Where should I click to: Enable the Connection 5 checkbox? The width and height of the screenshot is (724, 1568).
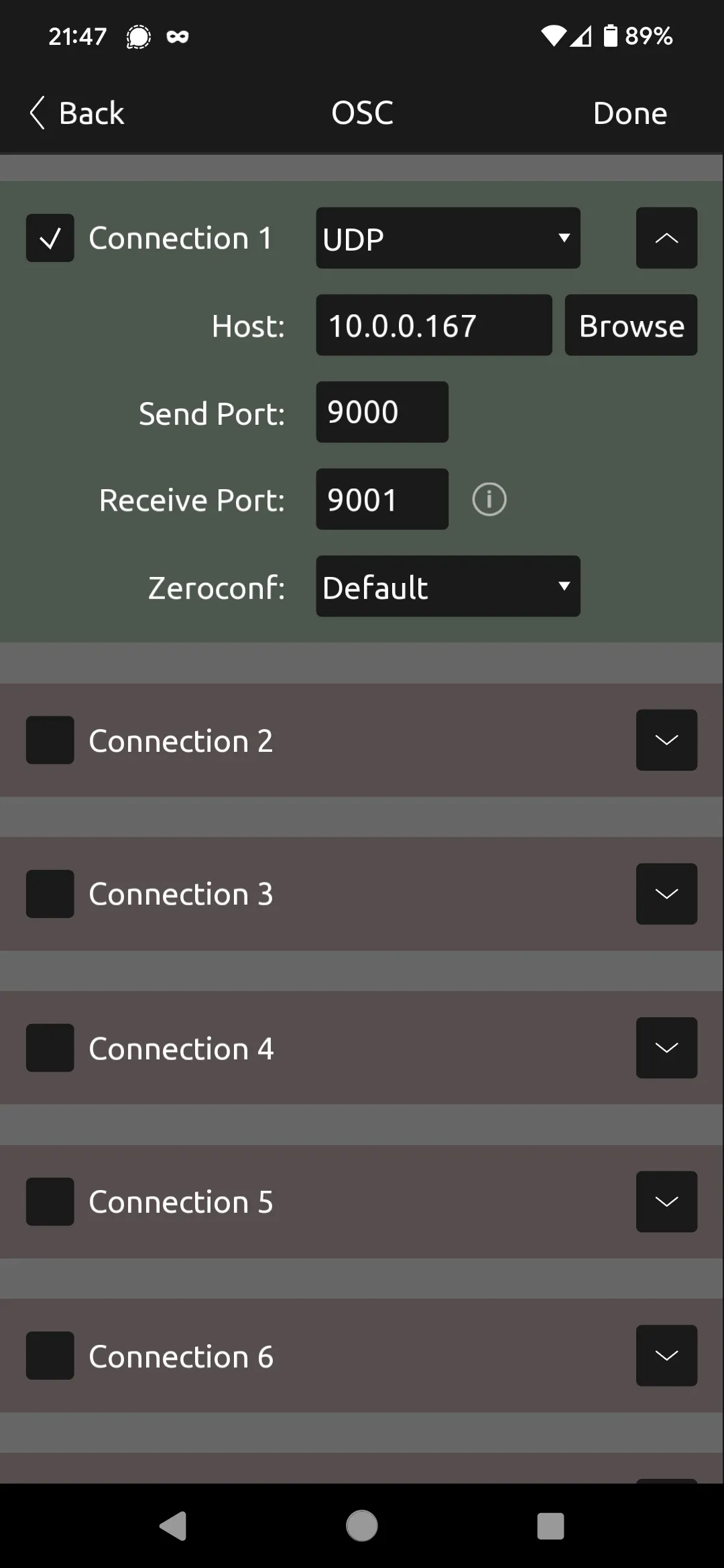point(50,1201)
